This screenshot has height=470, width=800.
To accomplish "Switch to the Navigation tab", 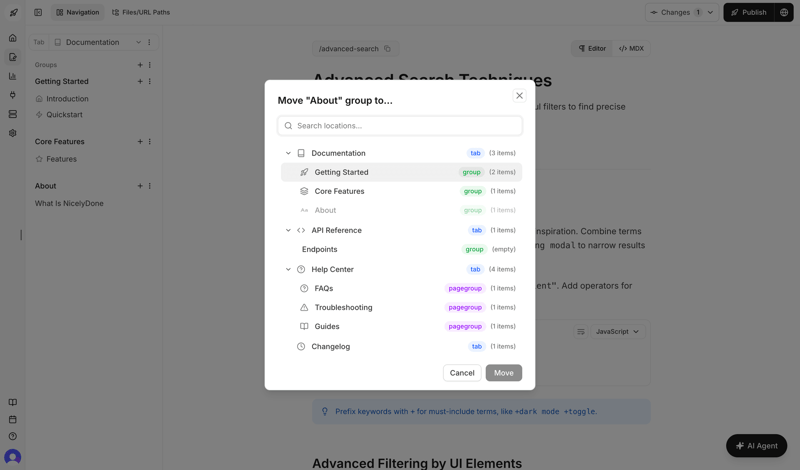I will click(x=78, y=12).
